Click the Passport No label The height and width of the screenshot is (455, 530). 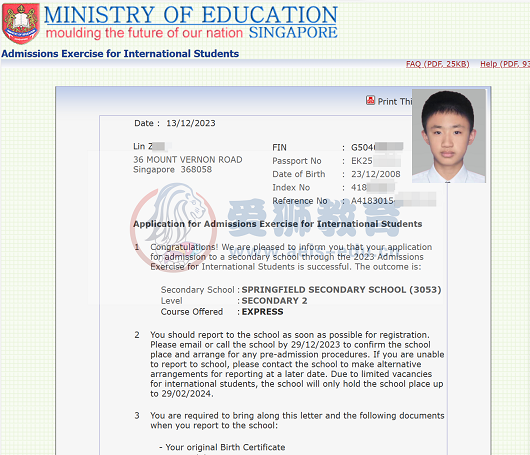297,161
